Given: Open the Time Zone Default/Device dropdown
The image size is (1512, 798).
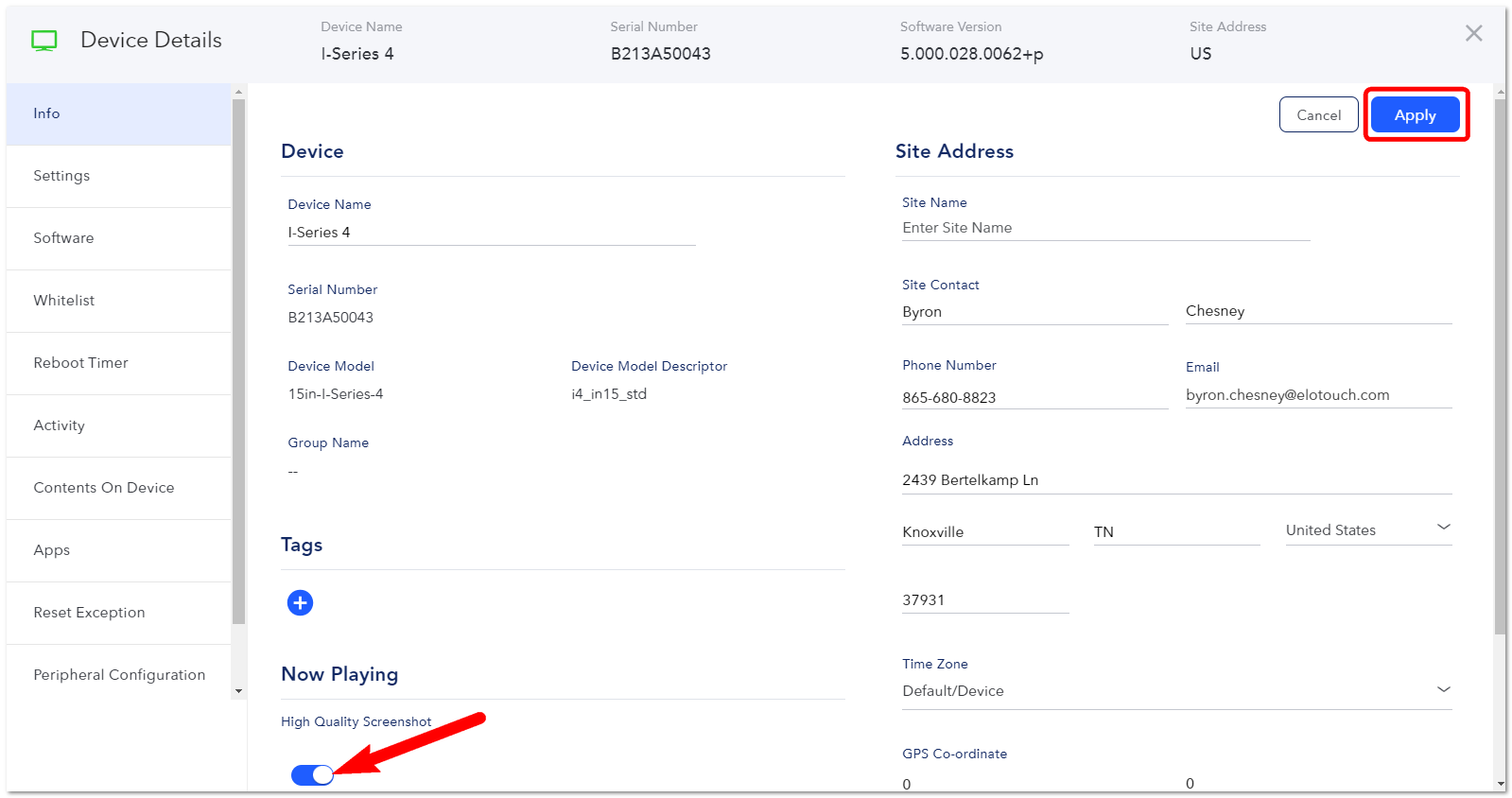Looking at the screenshot, I should tap(1176, 690).
